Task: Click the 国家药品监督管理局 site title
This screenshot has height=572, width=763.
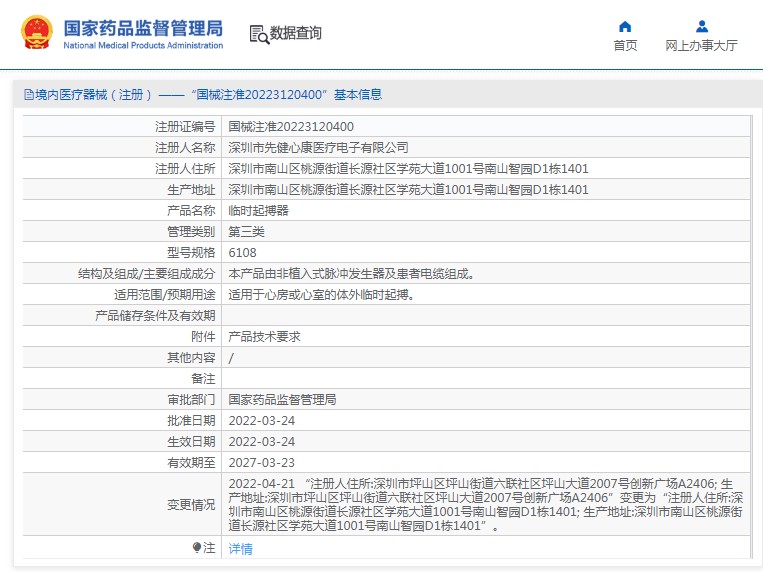Action: (143, 27)
